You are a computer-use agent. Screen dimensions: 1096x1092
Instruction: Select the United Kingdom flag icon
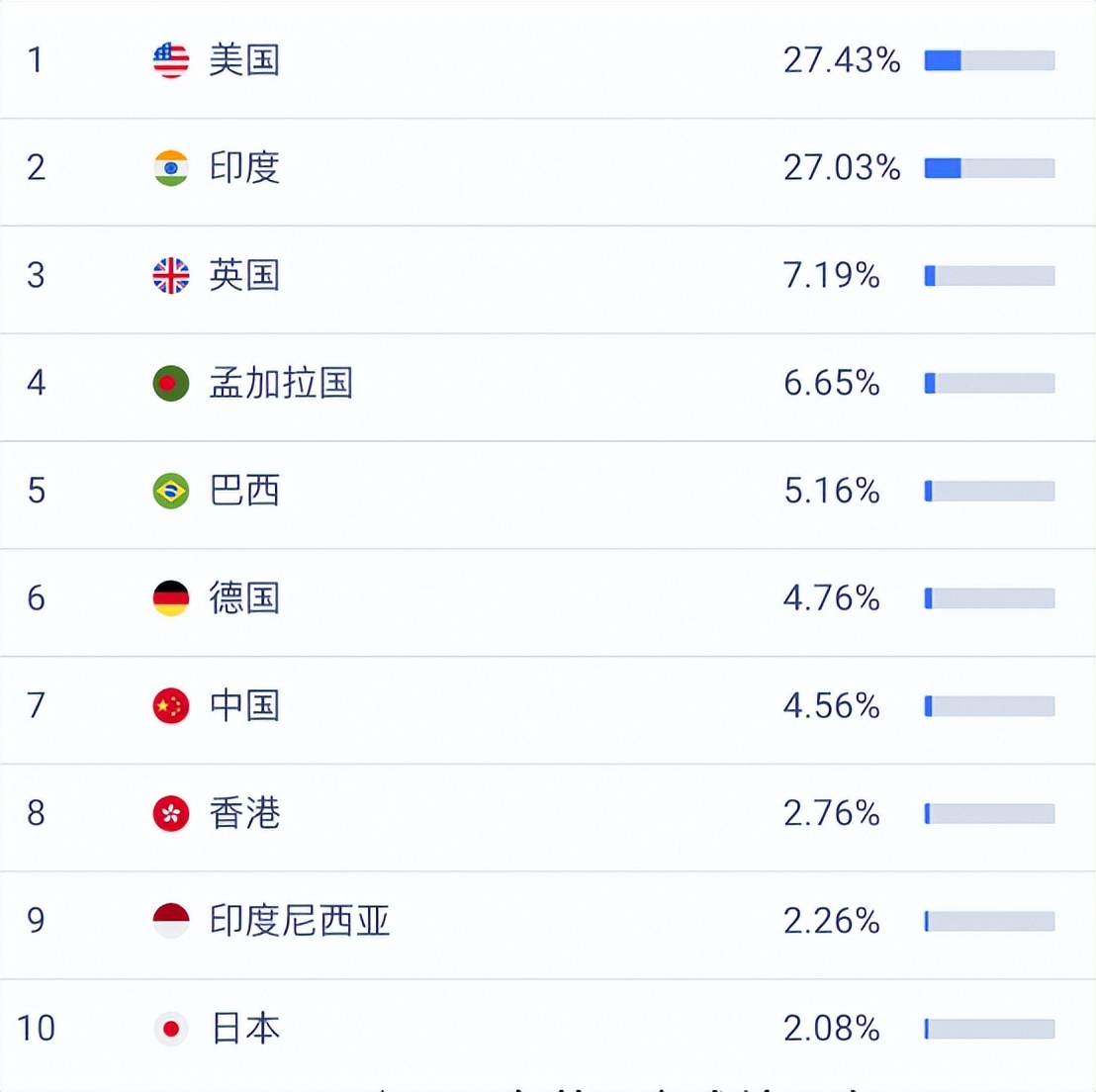(x=171, y=276)
